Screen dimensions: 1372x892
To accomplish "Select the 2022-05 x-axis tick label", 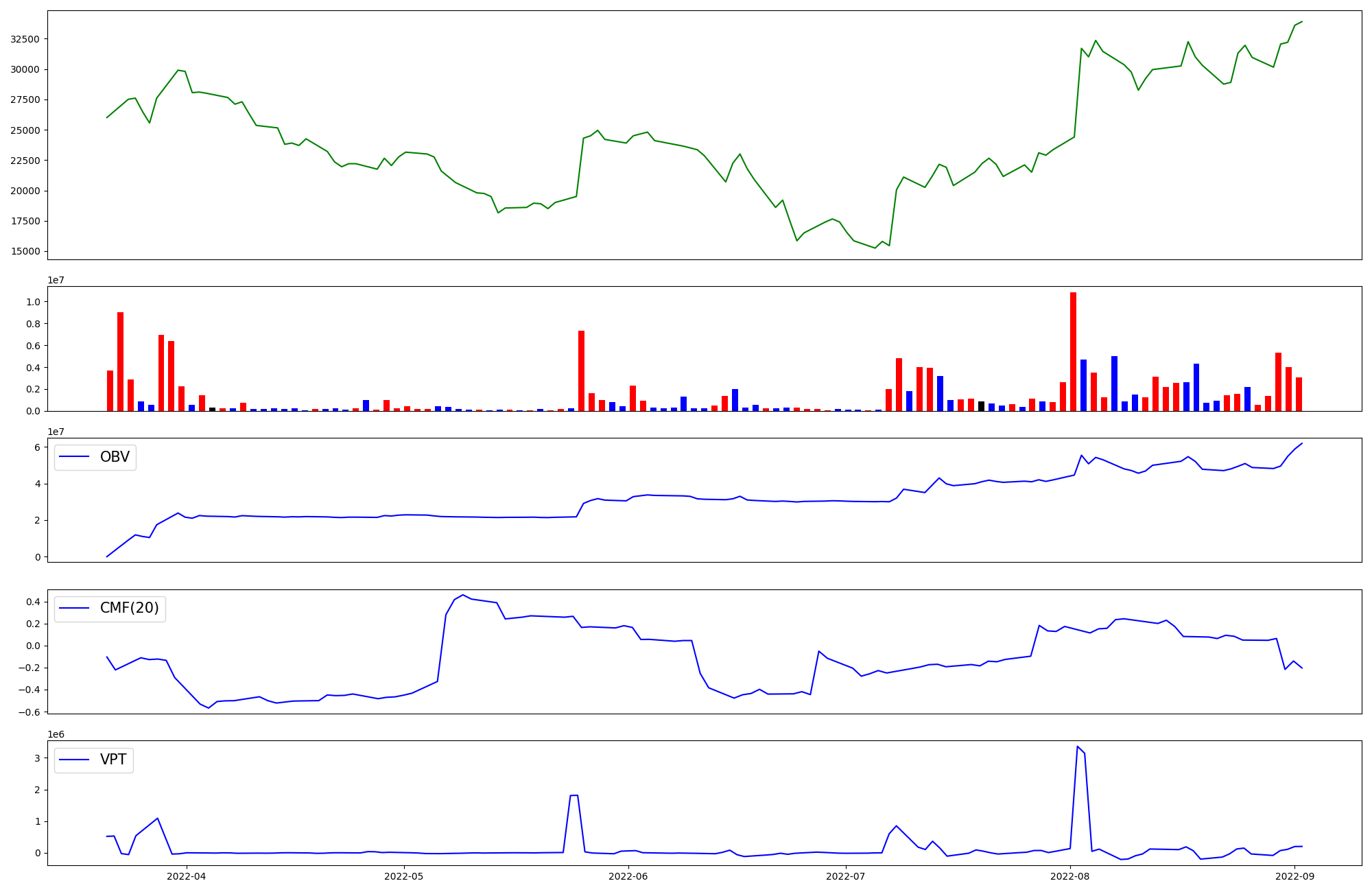I will [404, 876].
